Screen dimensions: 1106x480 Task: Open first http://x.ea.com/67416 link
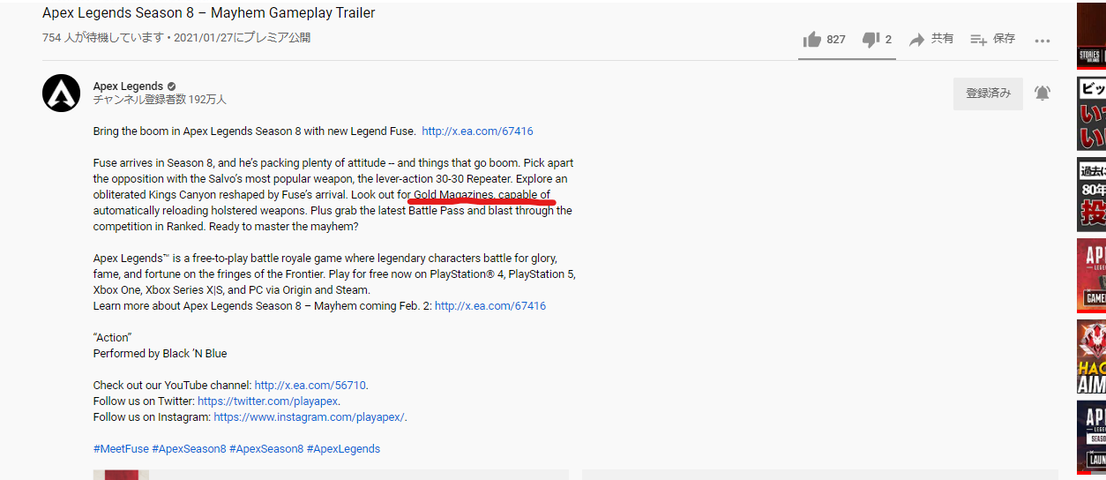click(x=477, y=131)
